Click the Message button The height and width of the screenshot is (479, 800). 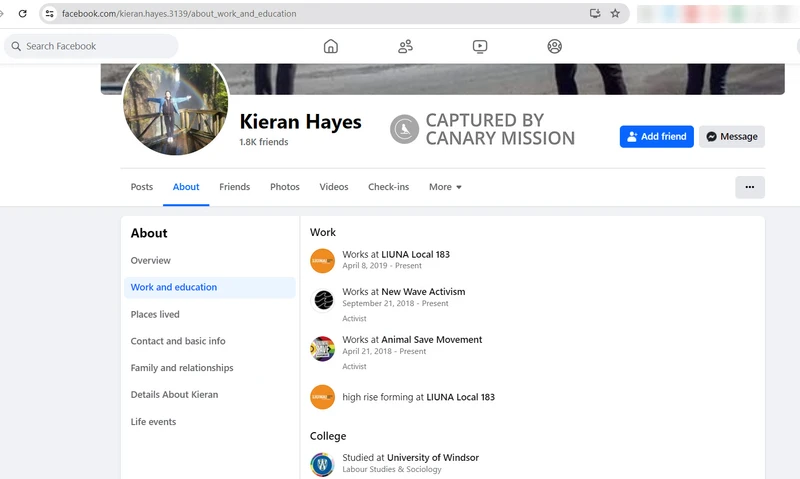[x=732, y=137]
